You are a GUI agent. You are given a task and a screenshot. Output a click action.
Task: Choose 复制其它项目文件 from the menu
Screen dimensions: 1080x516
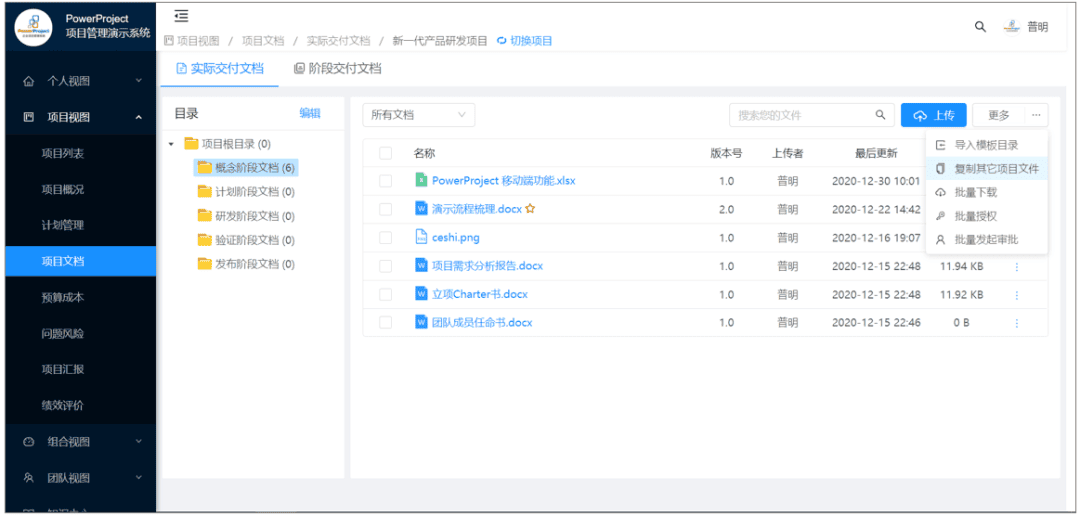pos(986,169)
